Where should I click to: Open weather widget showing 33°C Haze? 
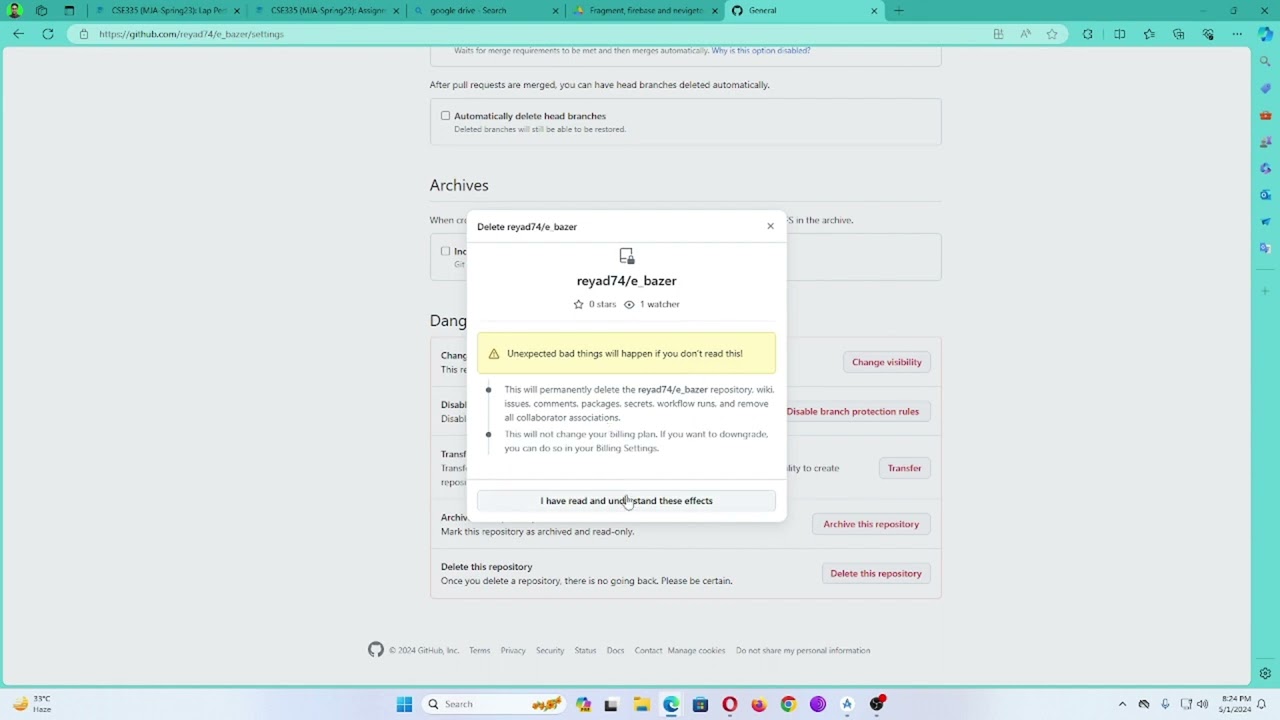click(x=32, y=704)
